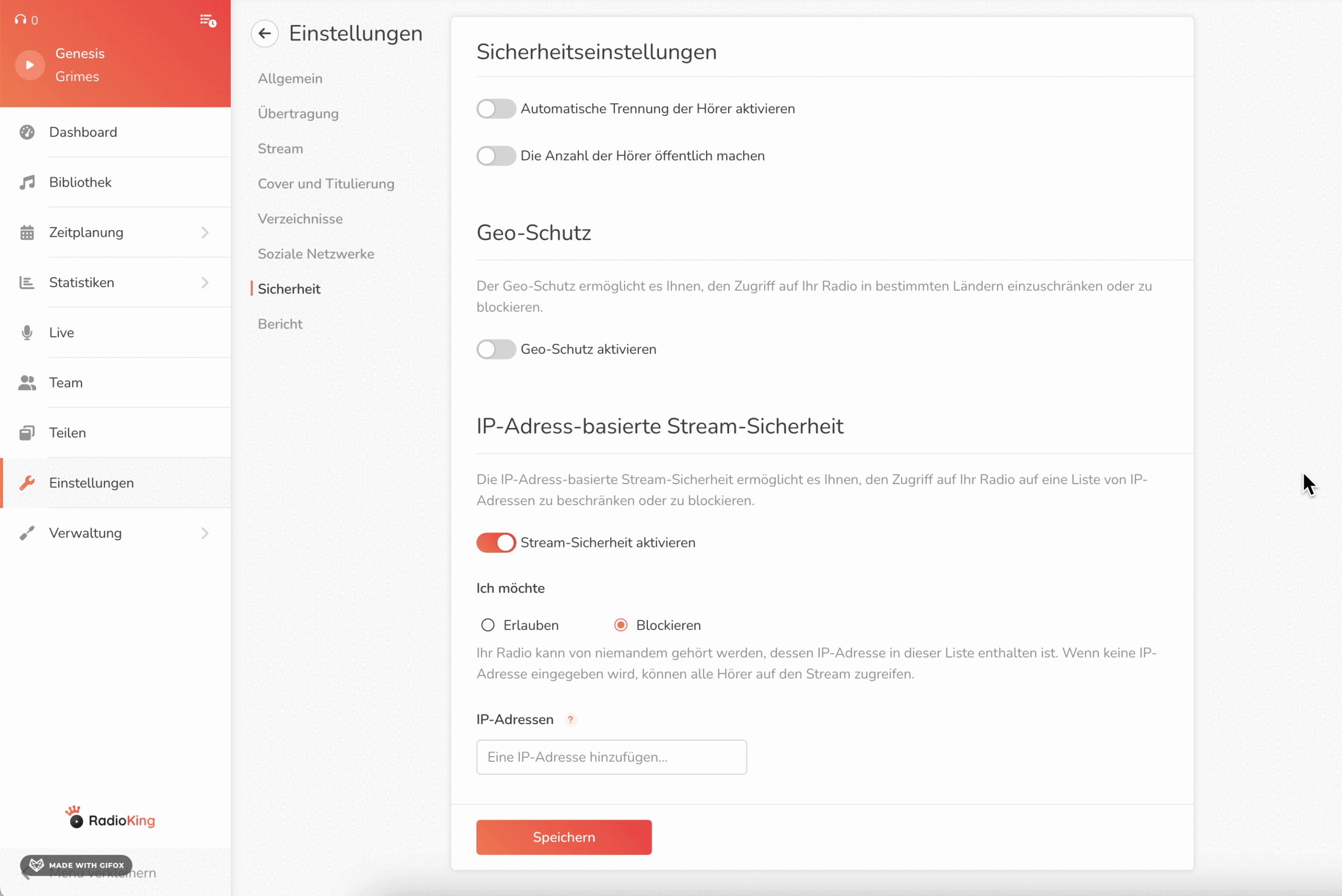
Task: Disable the Stream-Sicherheit aktivieren toggle
Action: pyautogui.click(x=495, y=542)
